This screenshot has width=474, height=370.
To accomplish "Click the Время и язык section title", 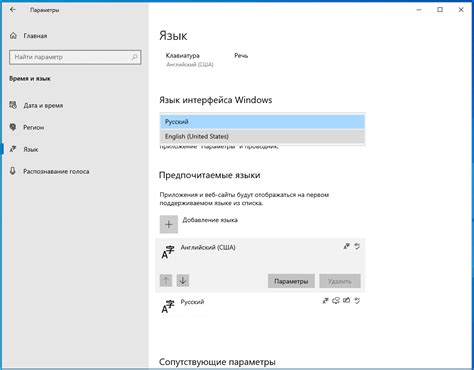I will [30, 79].
